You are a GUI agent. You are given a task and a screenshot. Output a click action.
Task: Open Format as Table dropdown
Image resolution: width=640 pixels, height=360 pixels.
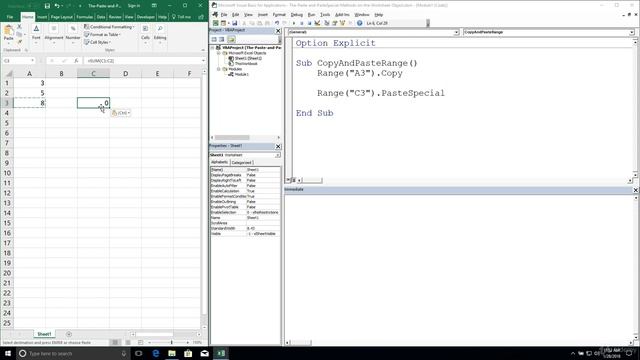click(102, 35)
